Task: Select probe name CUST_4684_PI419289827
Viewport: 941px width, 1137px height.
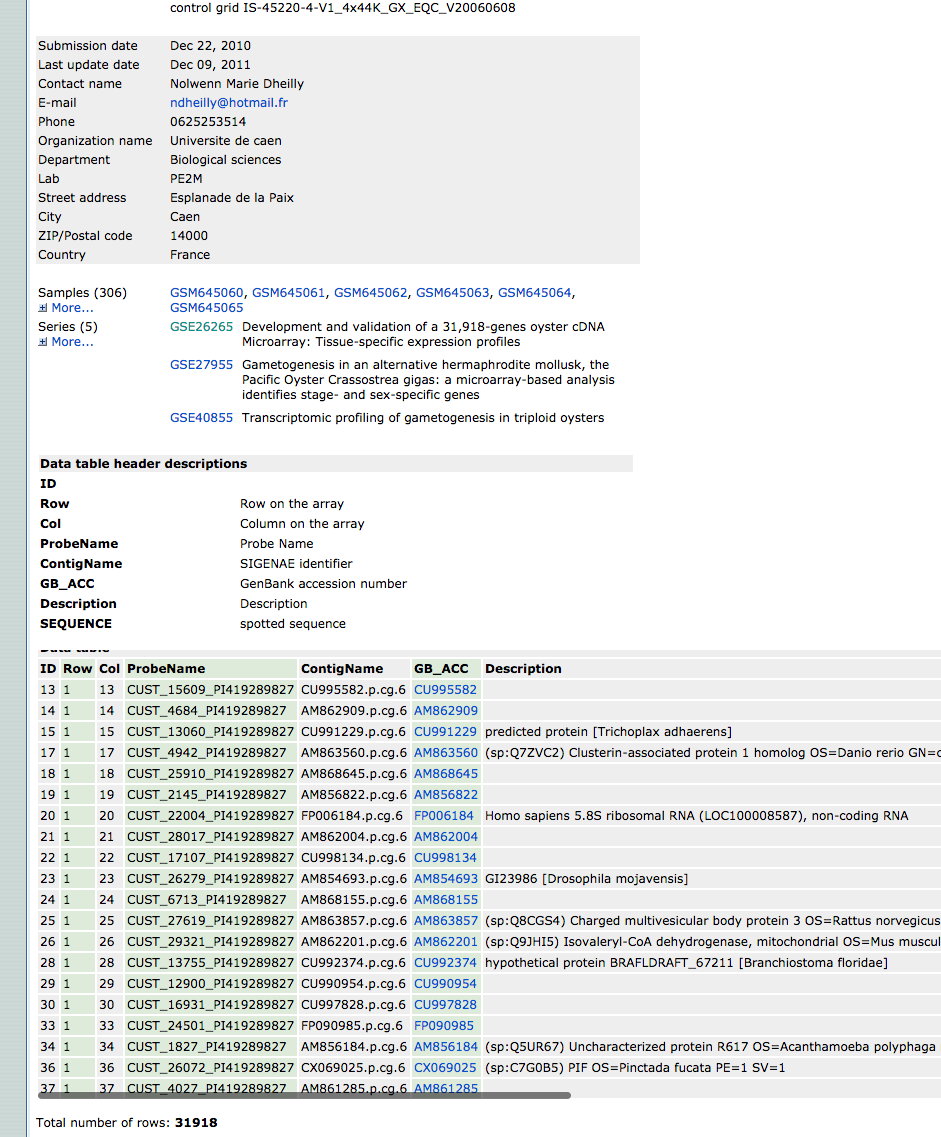Action: coord(207,711)
